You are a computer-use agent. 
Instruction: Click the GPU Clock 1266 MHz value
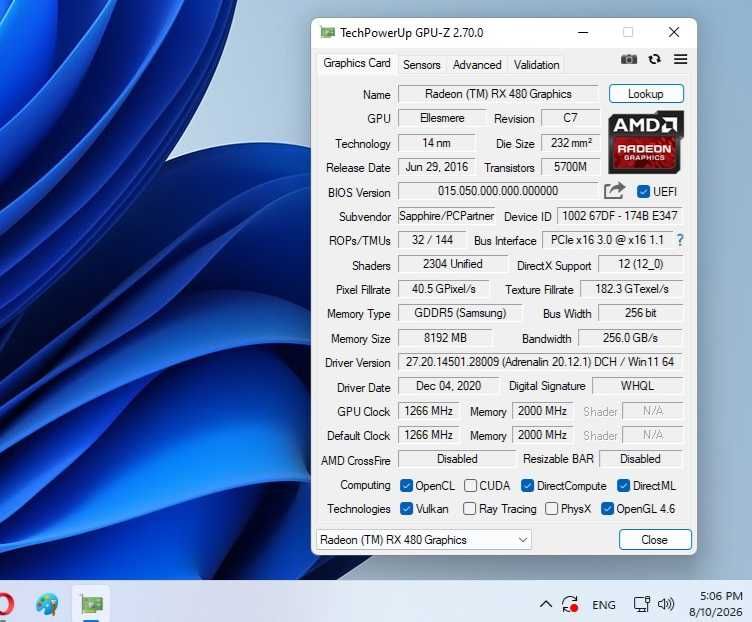pos(428,411)
